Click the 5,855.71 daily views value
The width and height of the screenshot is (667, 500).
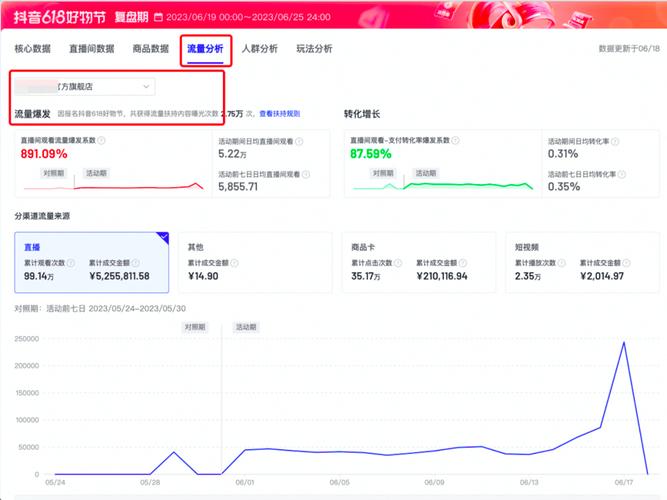pyautogui.click(x=238, y=187)
